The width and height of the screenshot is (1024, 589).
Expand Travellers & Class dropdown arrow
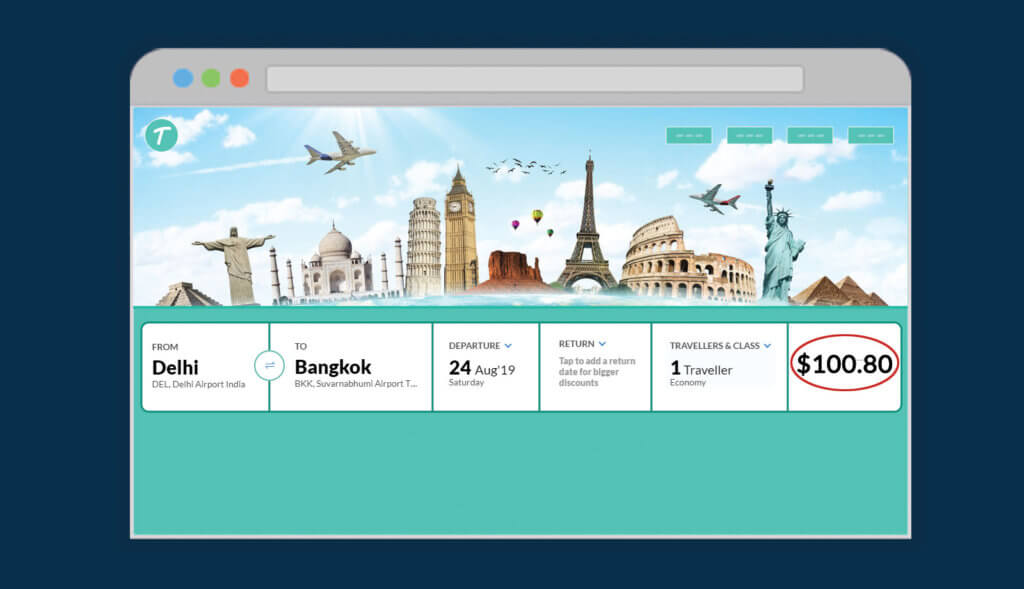pyautogui.click(x=767, y=345)
